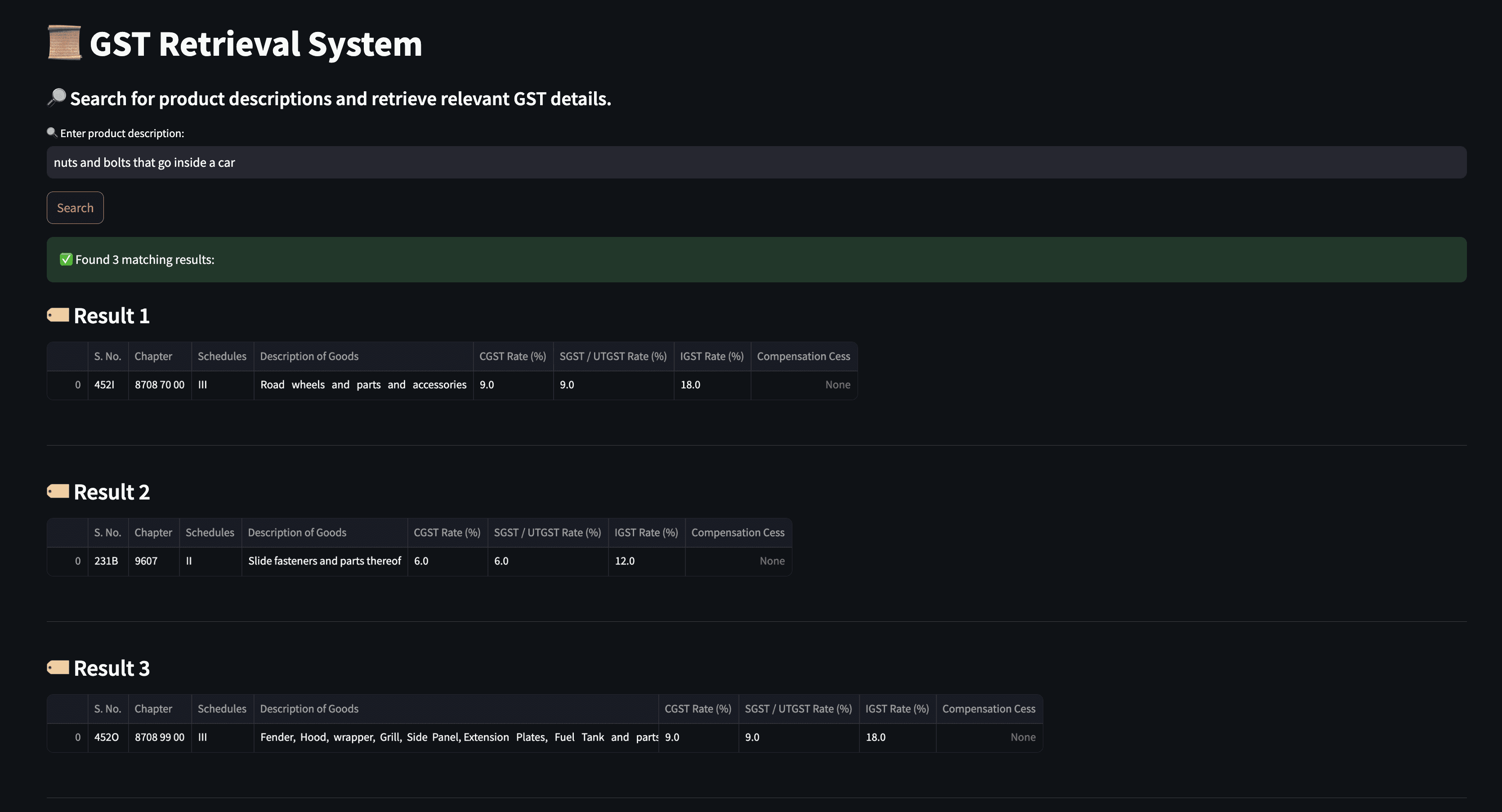Select the chapter cell '8708 99 00'

pyautogui.click(x=160, y=737)
